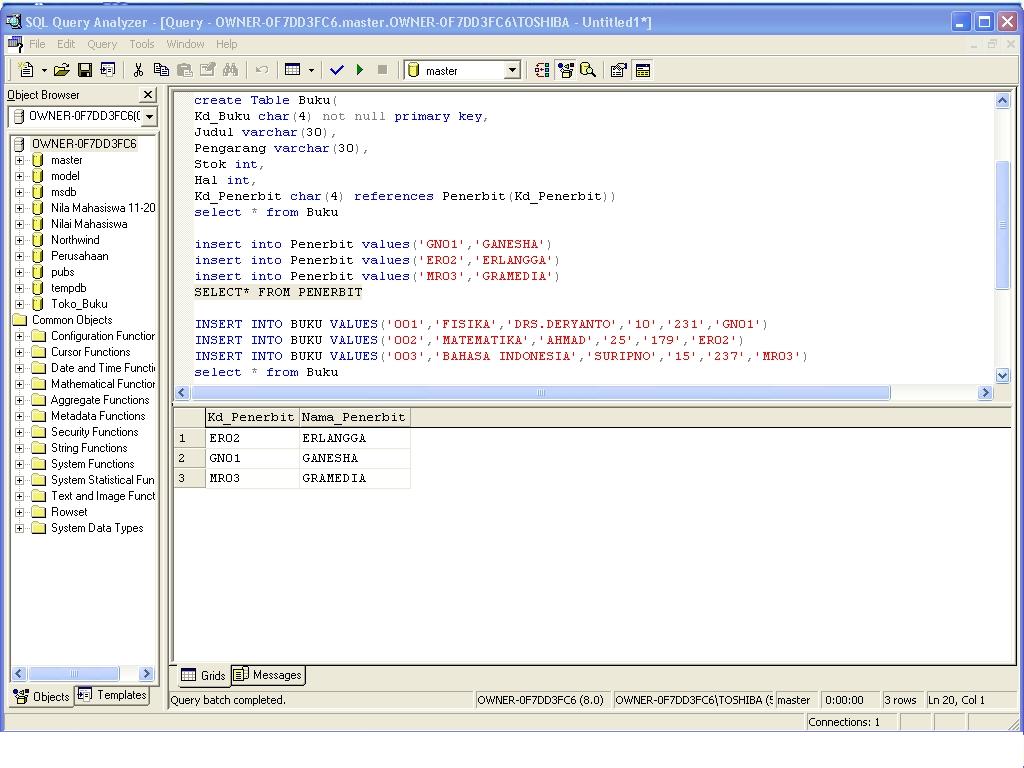Click the query editor scroll up arrow

tap(1002, 101)
